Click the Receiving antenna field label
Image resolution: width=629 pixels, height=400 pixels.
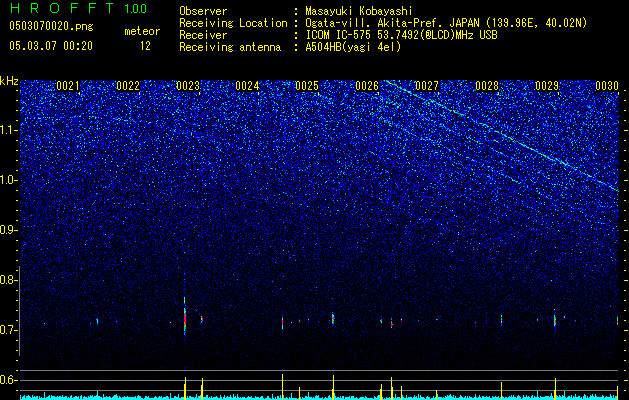230,47
